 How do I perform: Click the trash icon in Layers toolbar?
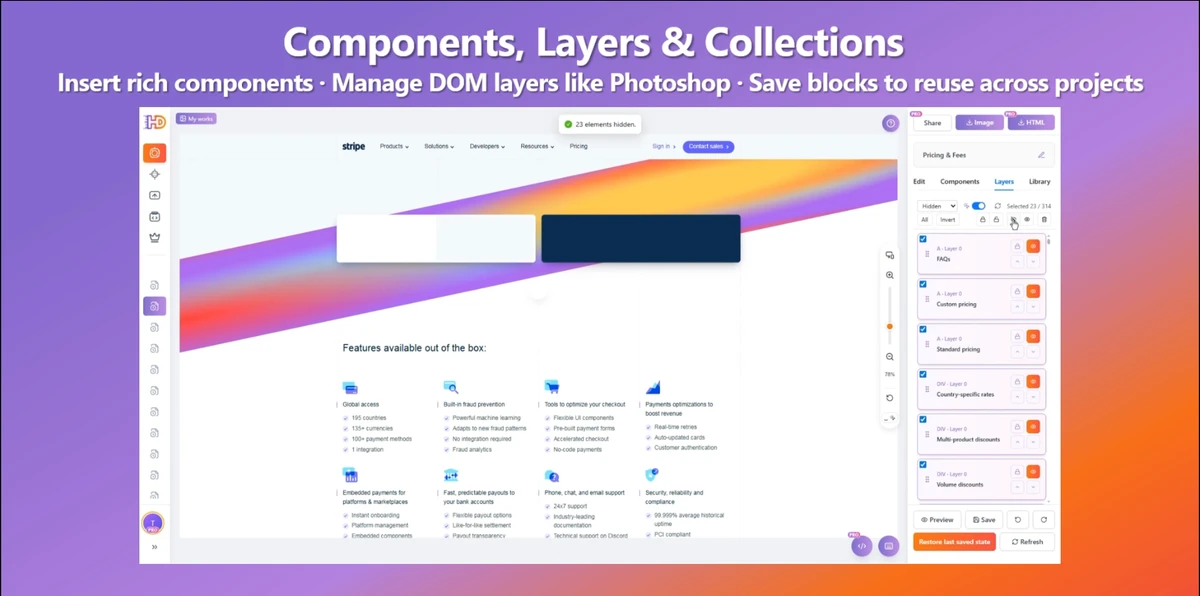[1044, 220]
